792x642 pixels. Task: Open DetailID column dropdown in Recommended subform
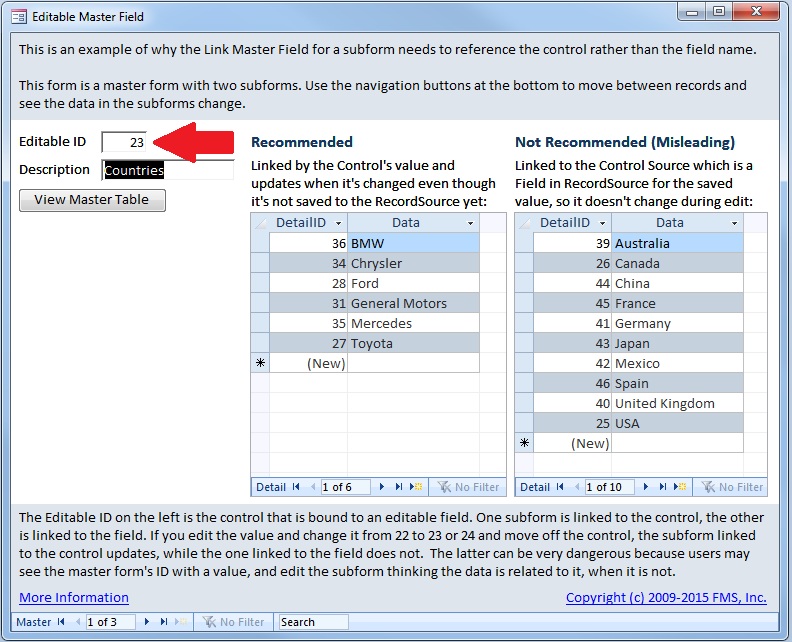[338, 223]
